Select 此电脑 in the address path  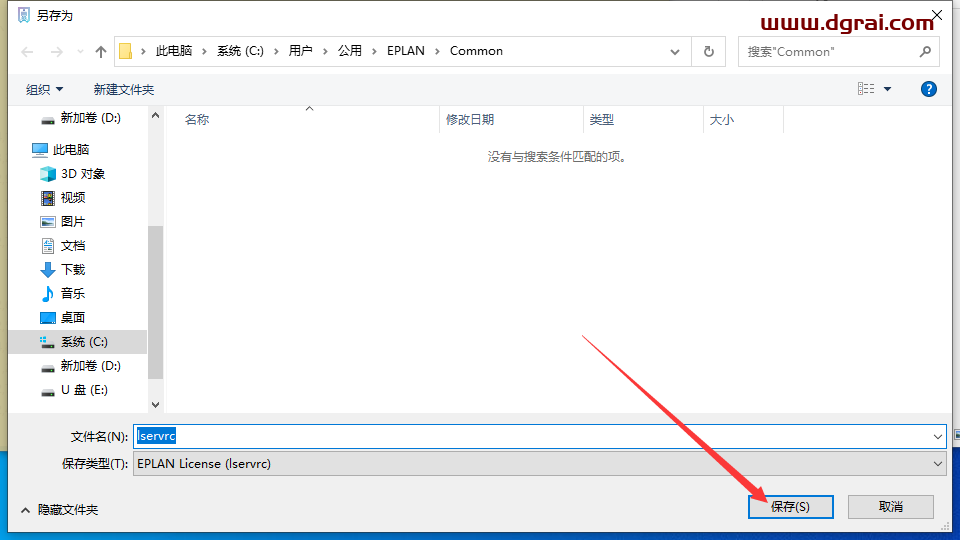coord(174,51)
